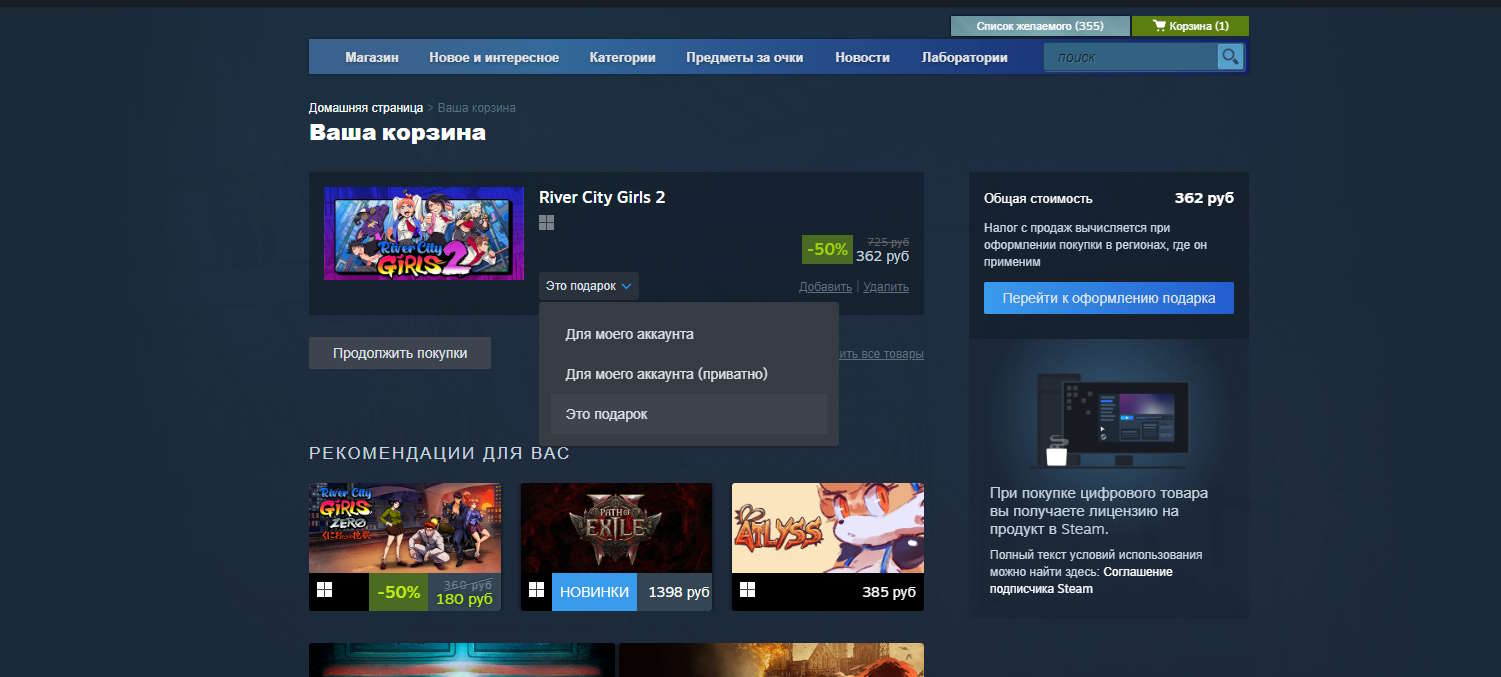This screenshot has width=1501, height=677.
Task: Click Удалить link in cart item
Action: [886, 287]
